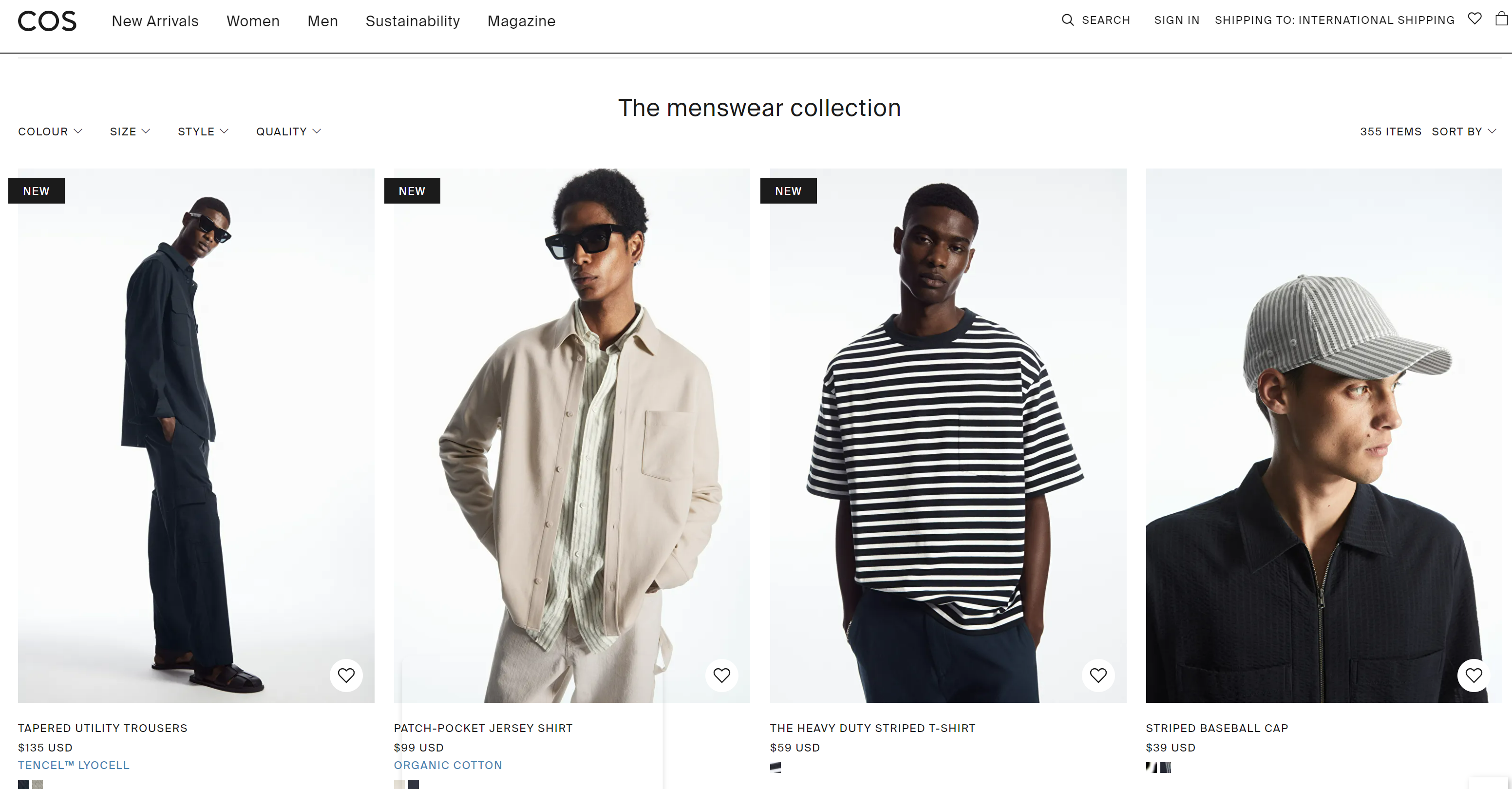This screenshot has width=1512, height=789.
Task: Open Tencel Lyocell material link
Action: [74, 765]
